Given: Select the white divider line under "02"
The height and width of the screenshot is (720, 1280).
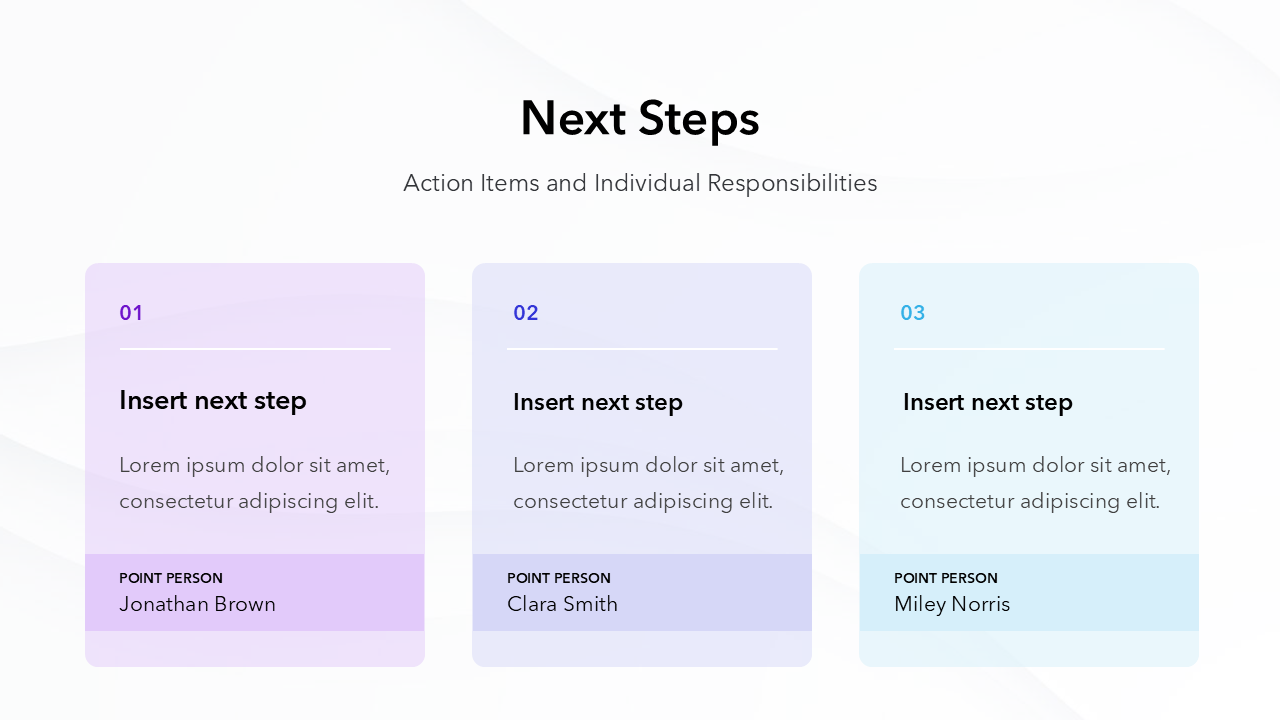Looking at the screenshot, I should (642, 349).
